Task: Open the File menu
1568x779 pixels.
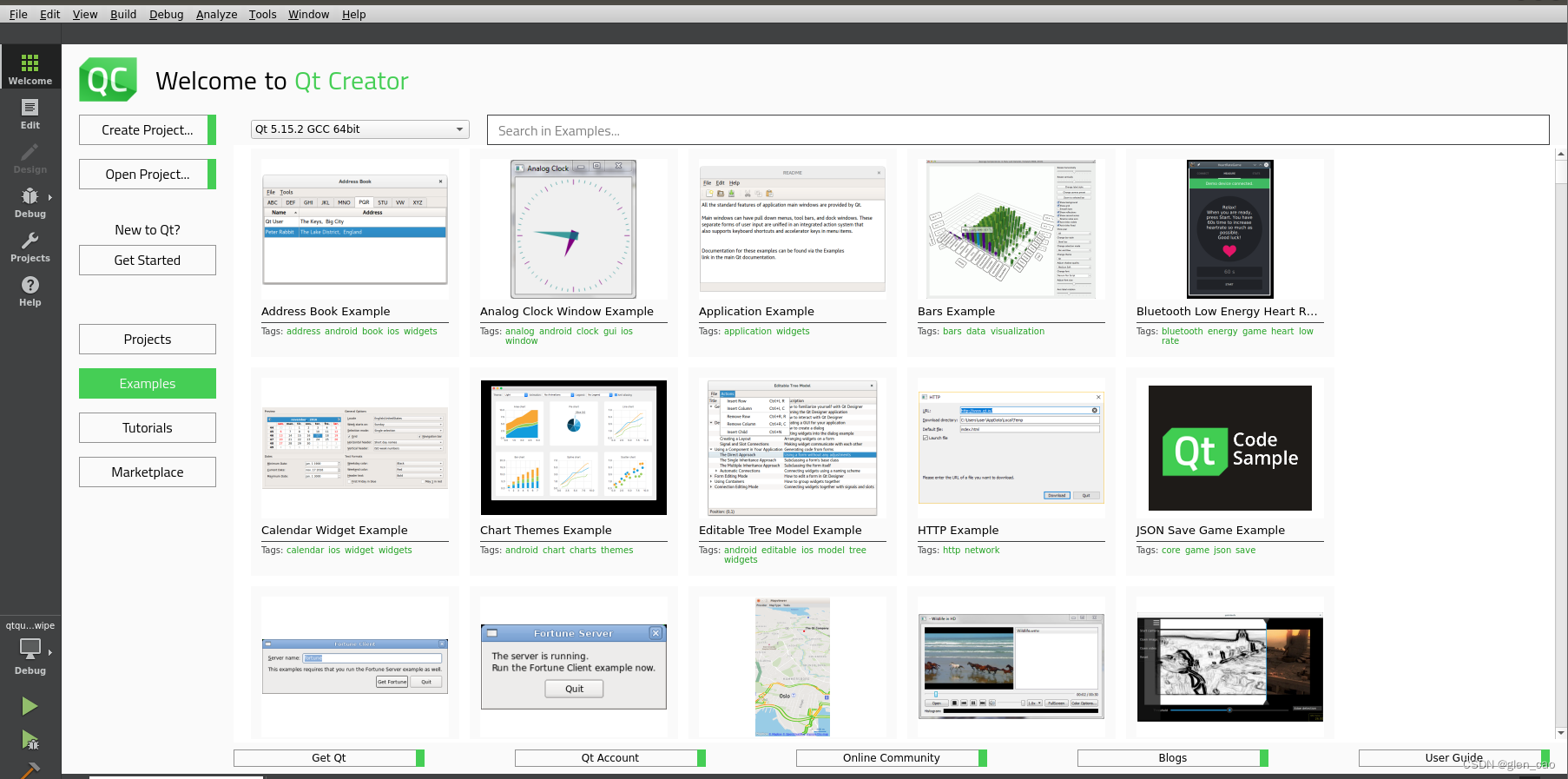Action: (x=18, y=14)
